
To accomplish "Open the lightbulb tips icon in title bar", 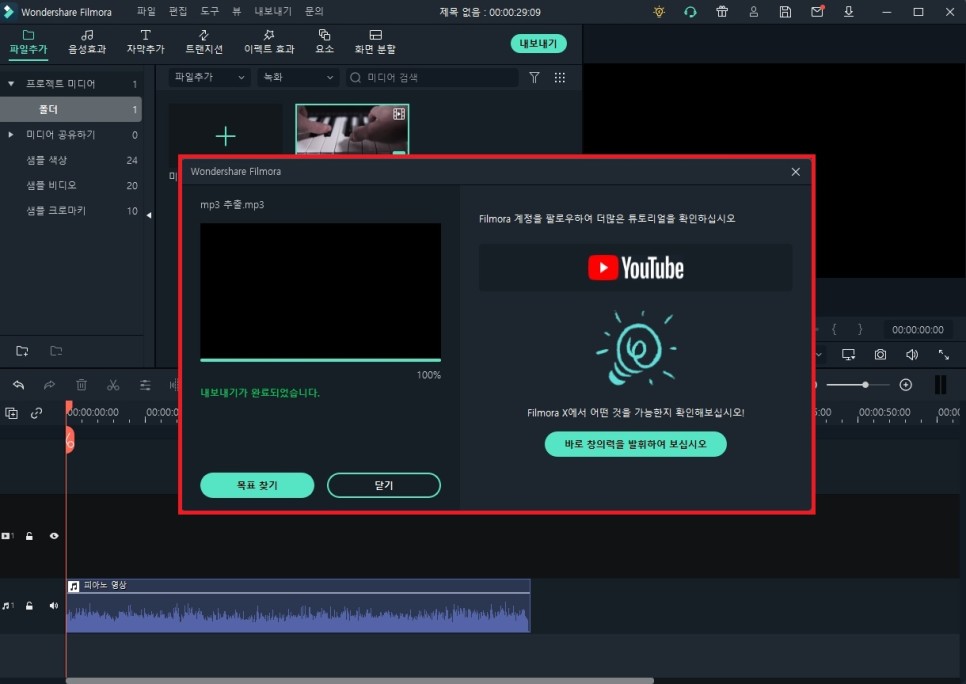I will [659, 12].
